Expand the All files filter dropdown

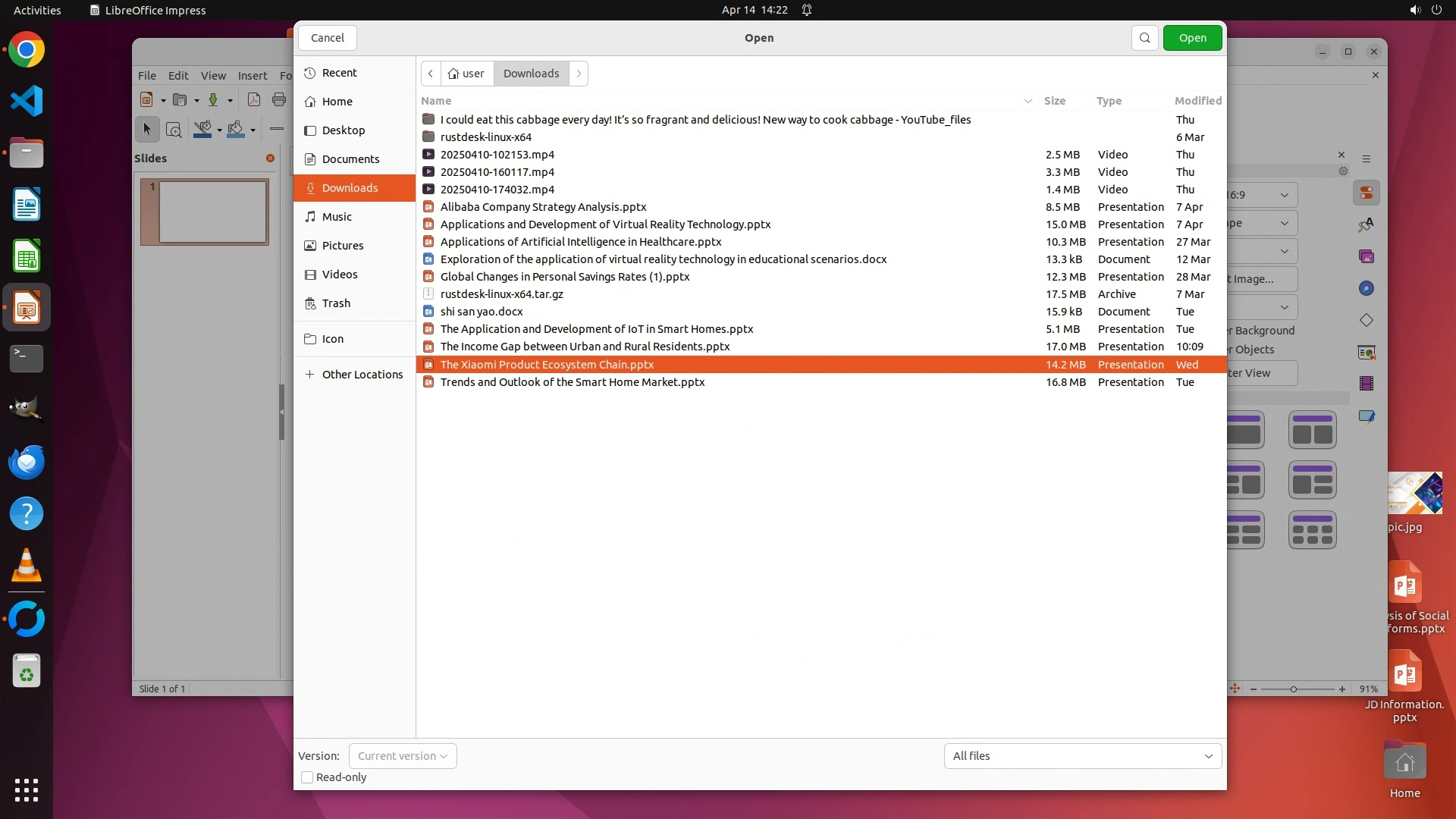pyautogui.click(x=1082, y=756)
